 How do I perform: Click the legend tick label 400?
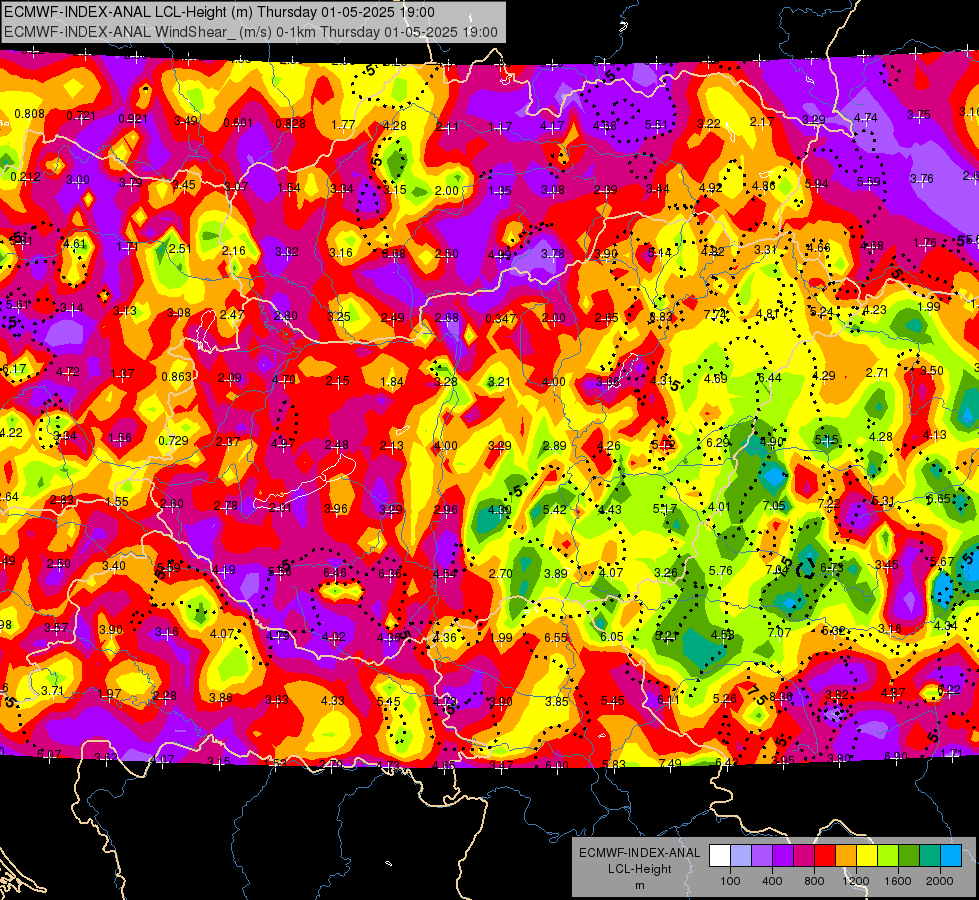click(x=772, y=881)
